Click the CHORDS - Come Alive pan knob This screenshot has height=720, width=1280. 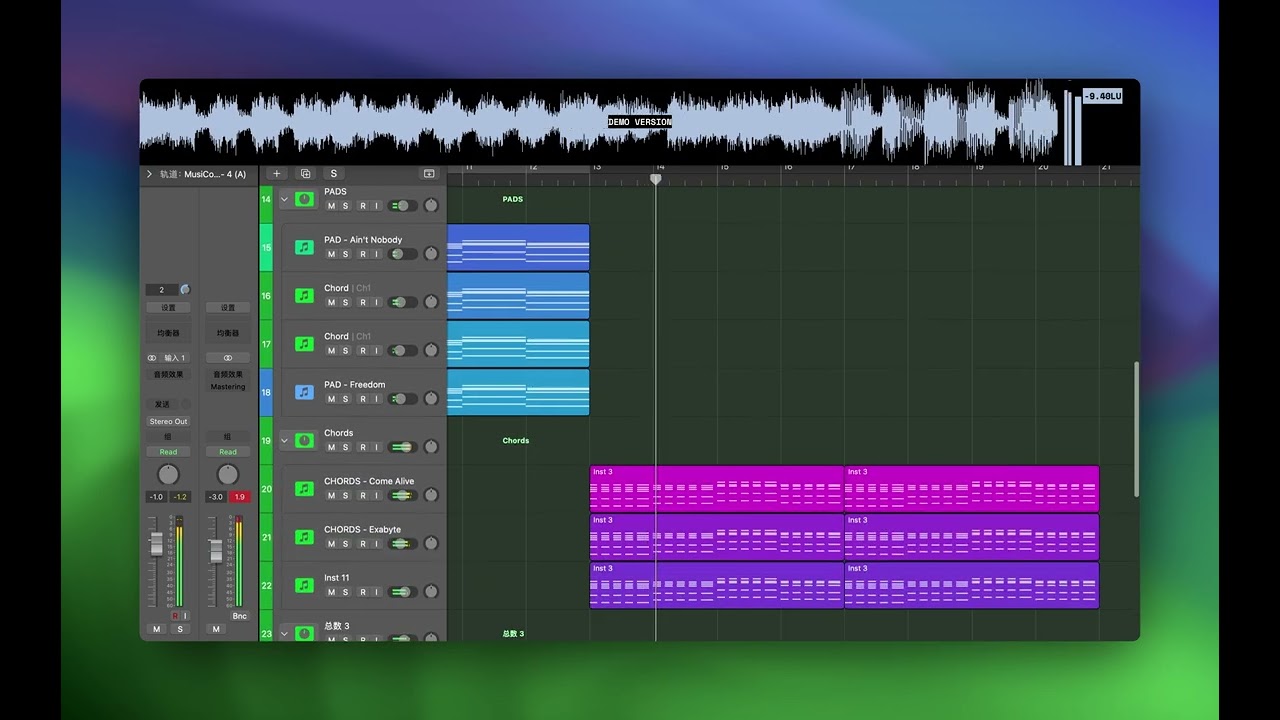[x=431, y=495]
